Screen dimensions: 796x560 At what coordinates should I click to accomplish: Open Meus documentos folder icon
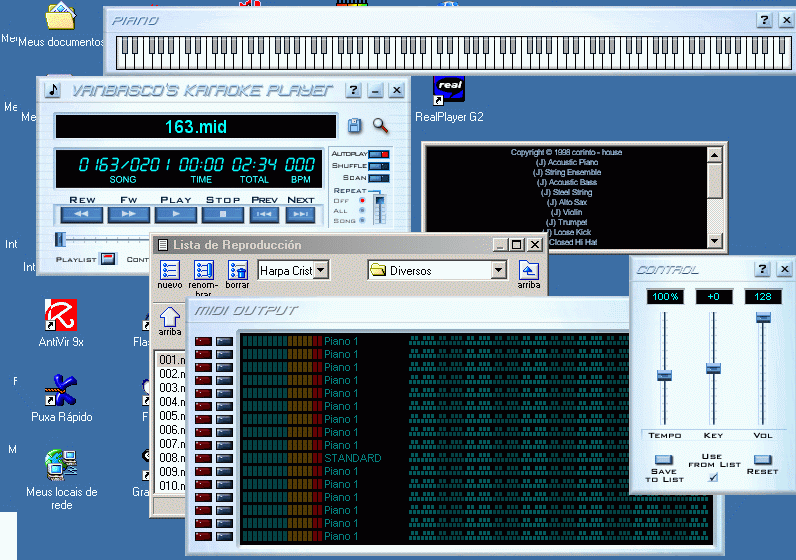tap(60, 24)
